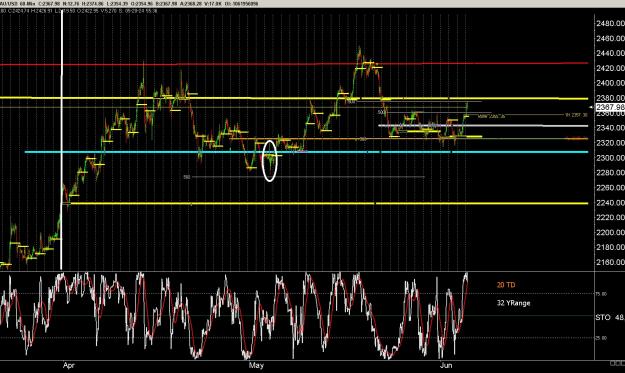Select the yellow horizontal line near 2380
This screenshot has width=625, height=373.
coord(294,98)
